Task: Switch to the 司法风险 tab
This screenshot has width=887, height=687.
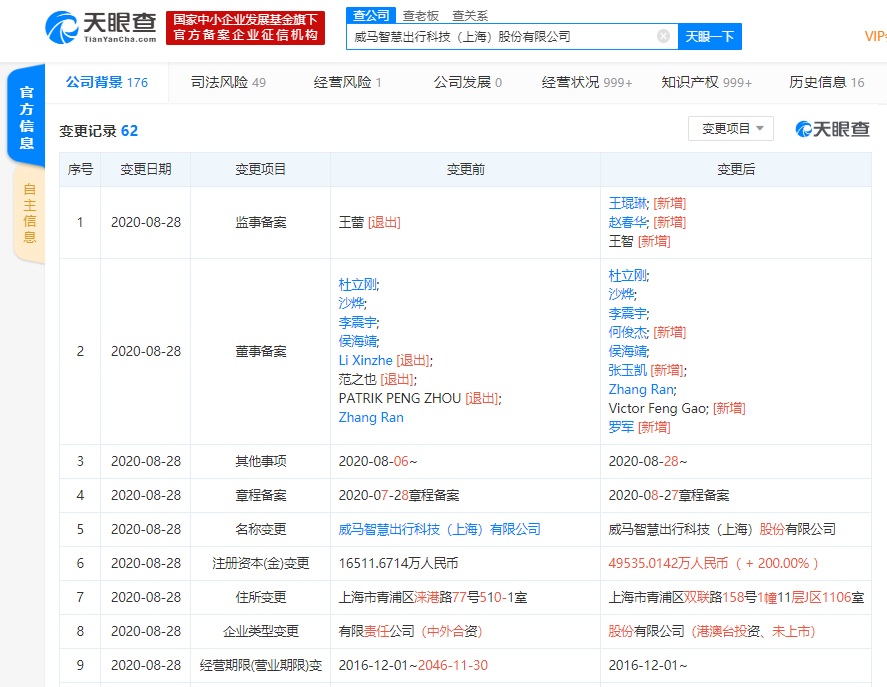Action: (228, 82)
